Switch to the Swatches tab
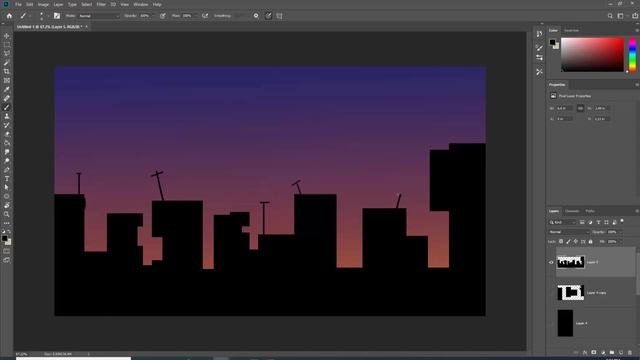 tap(571, 31)
